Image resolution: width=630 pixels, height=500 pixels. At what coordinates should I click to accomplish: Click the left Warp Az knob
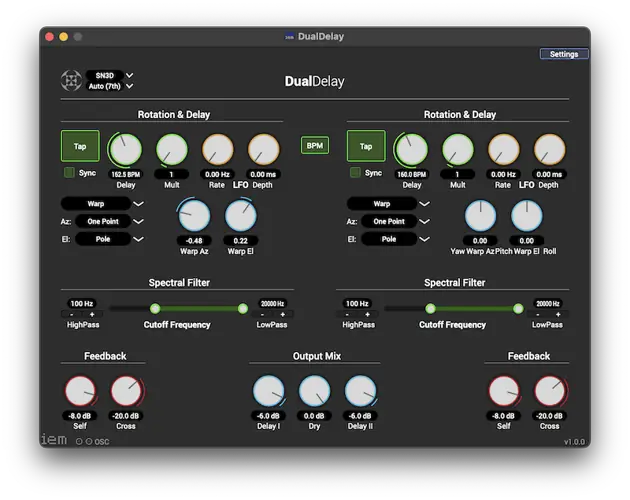[194, 215]
